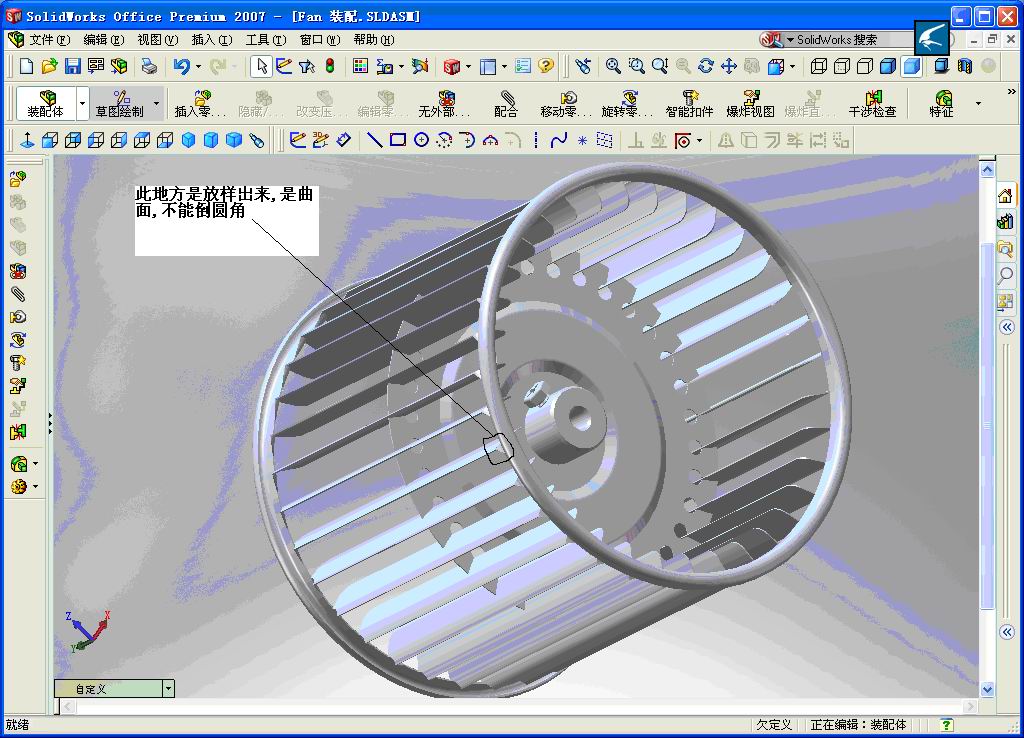Select the Mate (配合) tool
The width and height of the screenshot is (1024, 738).
(x=507, y=102)
